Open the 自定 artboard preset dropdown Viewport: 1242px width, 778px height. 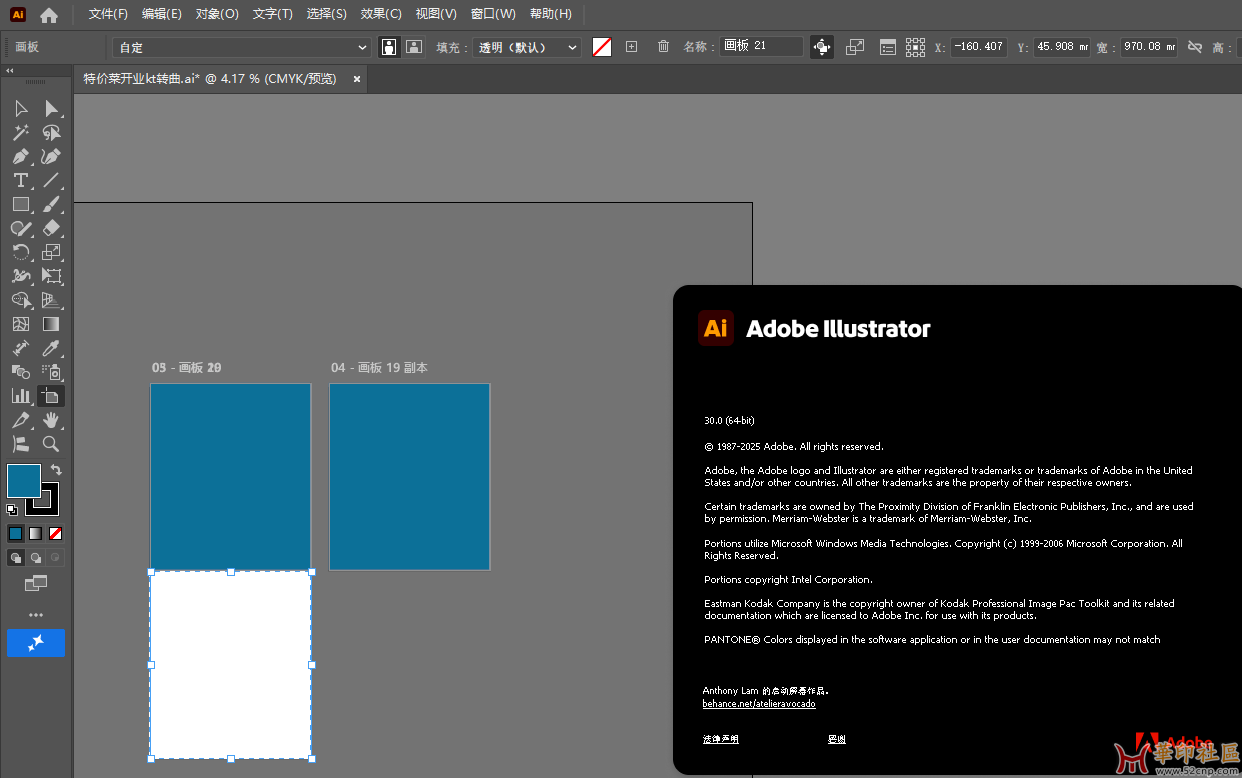tap(240, 46)
